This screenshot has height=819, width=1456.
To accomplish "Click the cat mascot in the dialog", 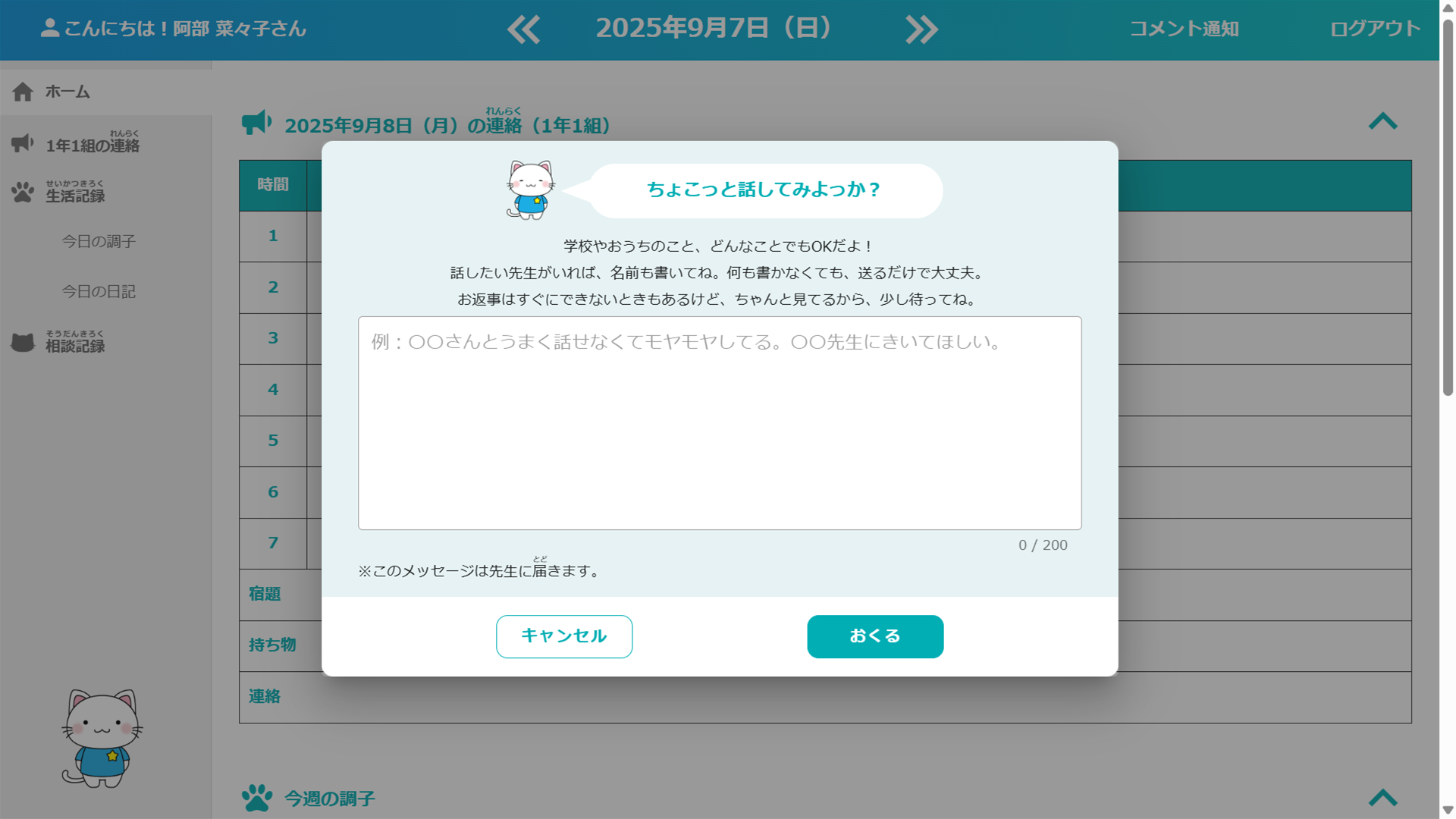I will point(529,190).
